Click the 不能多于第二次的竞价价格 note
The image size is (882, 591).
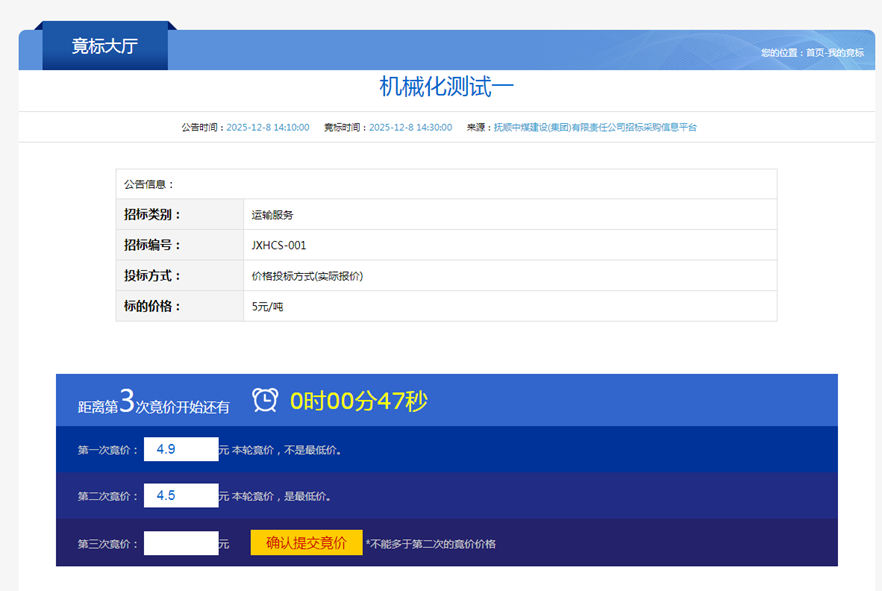tap(431, 544)
